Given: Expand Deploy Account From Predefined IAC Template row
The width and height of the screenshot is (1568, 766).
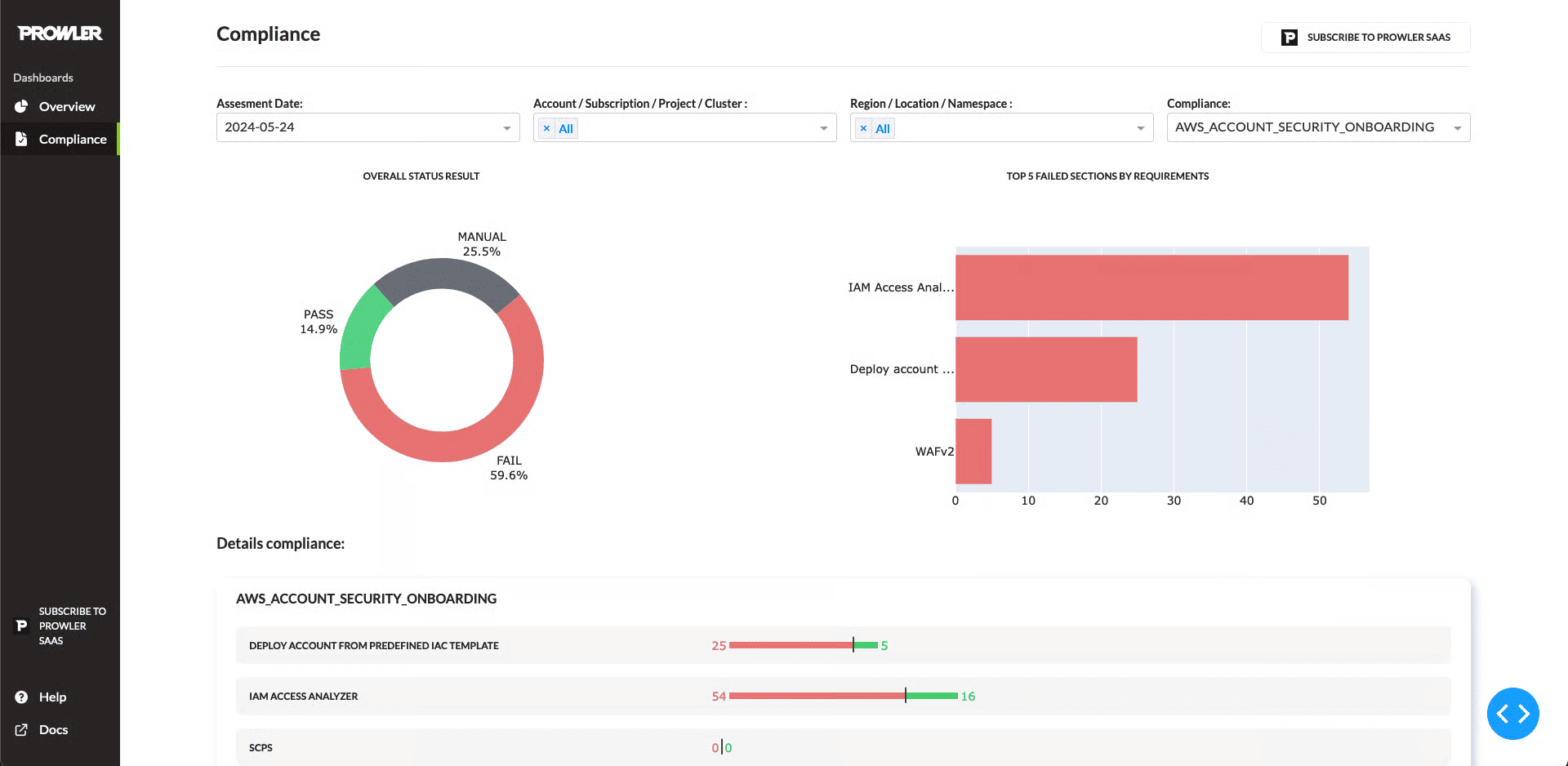Looking at the screenshot, I should [843, 645].
